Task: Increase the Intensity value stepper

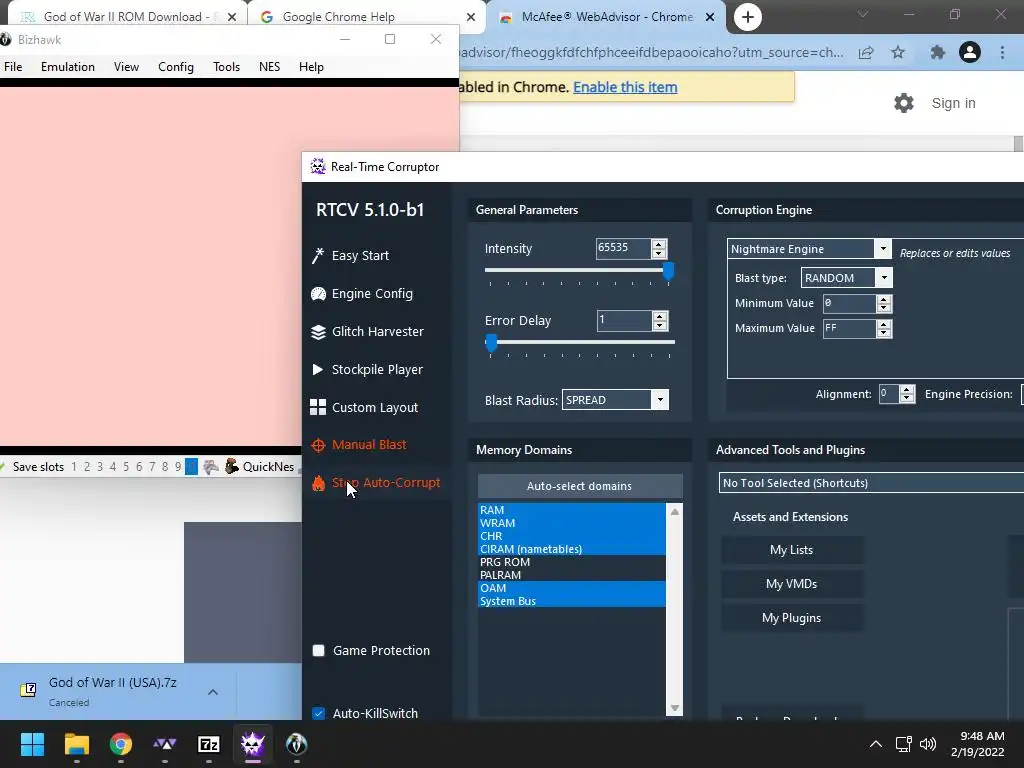Action: pos(659,244)
